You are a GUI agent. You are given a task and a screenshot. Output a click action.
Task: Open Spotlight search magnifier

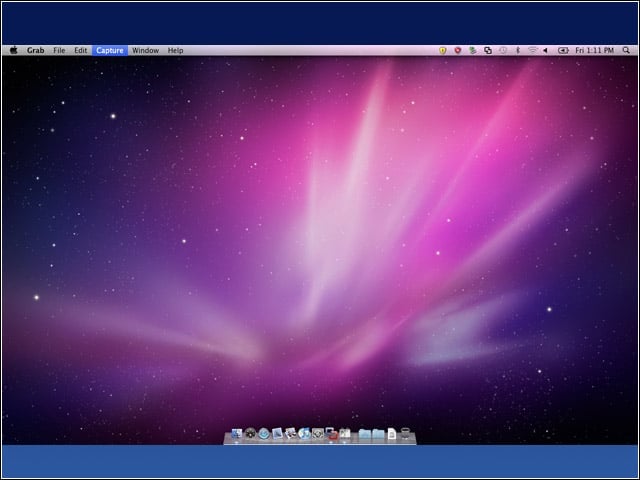[626, 50]
